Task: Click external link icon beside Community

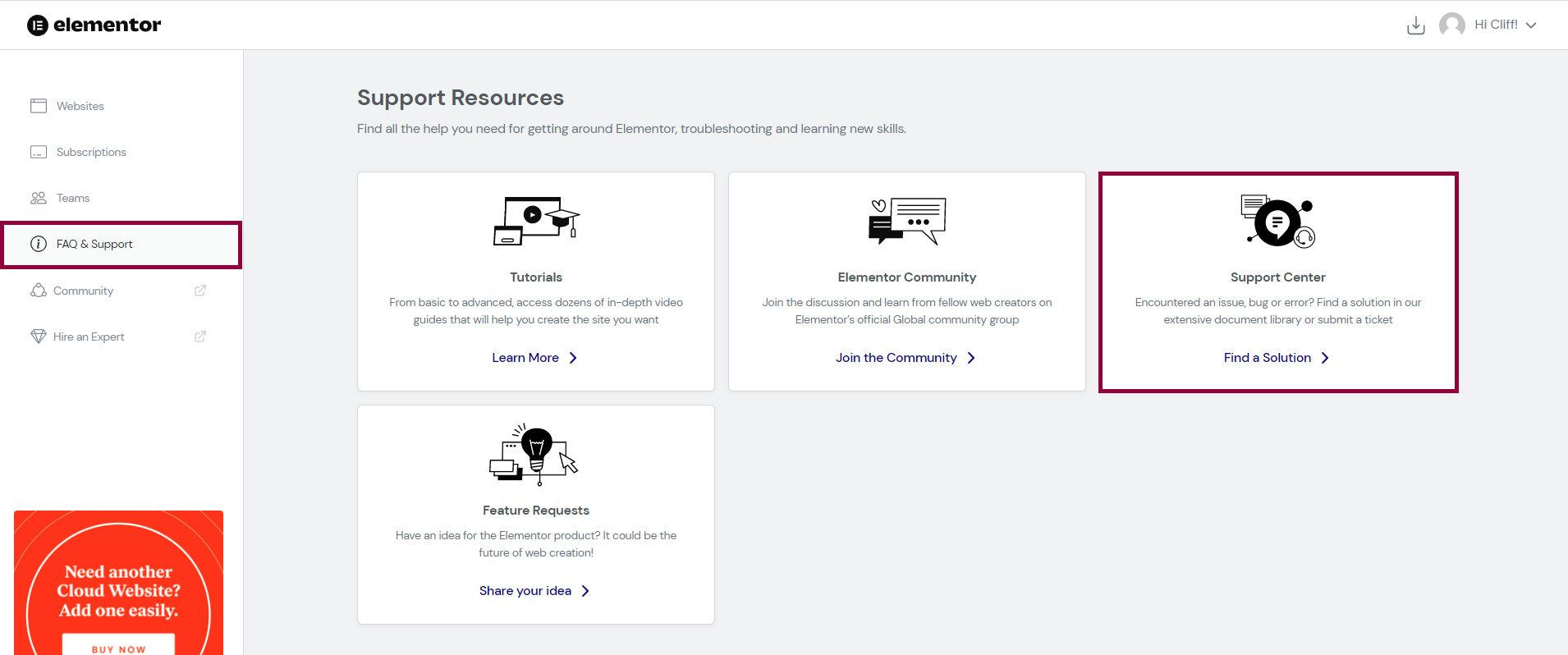Action: coord(200,291)
